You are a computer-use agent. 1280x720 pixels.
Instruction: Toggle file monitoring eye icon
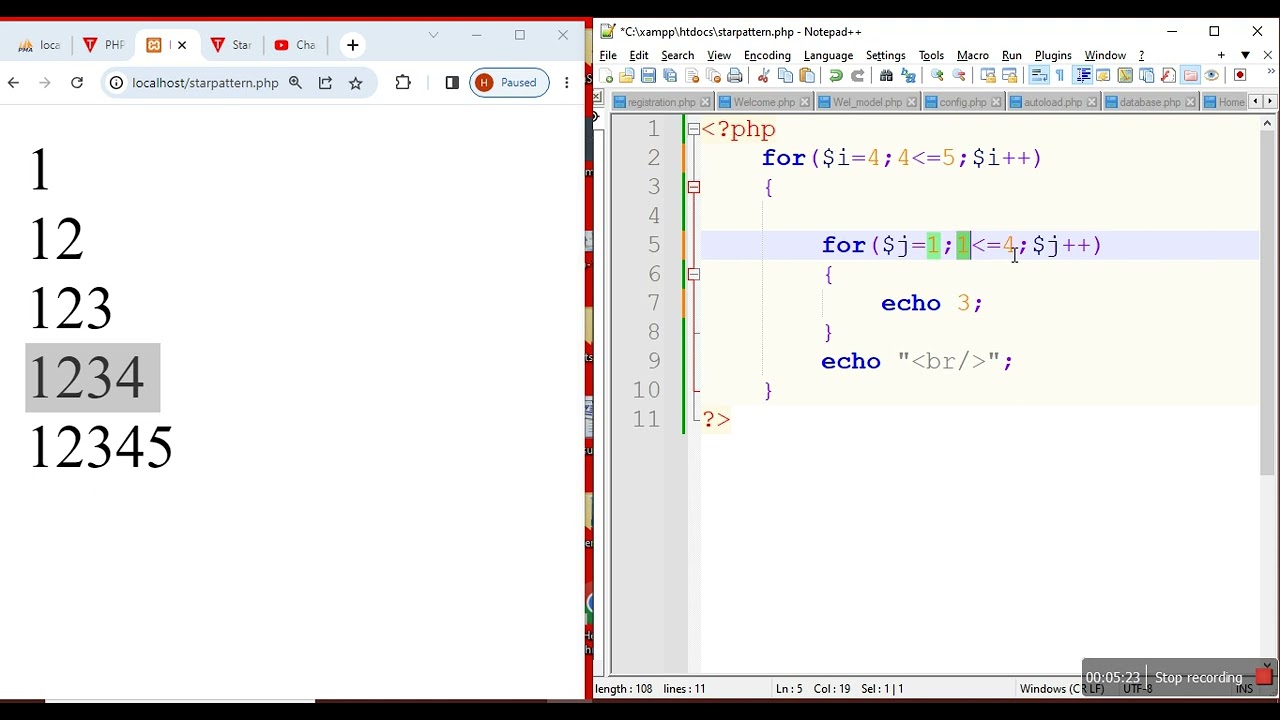(1211, 75)
